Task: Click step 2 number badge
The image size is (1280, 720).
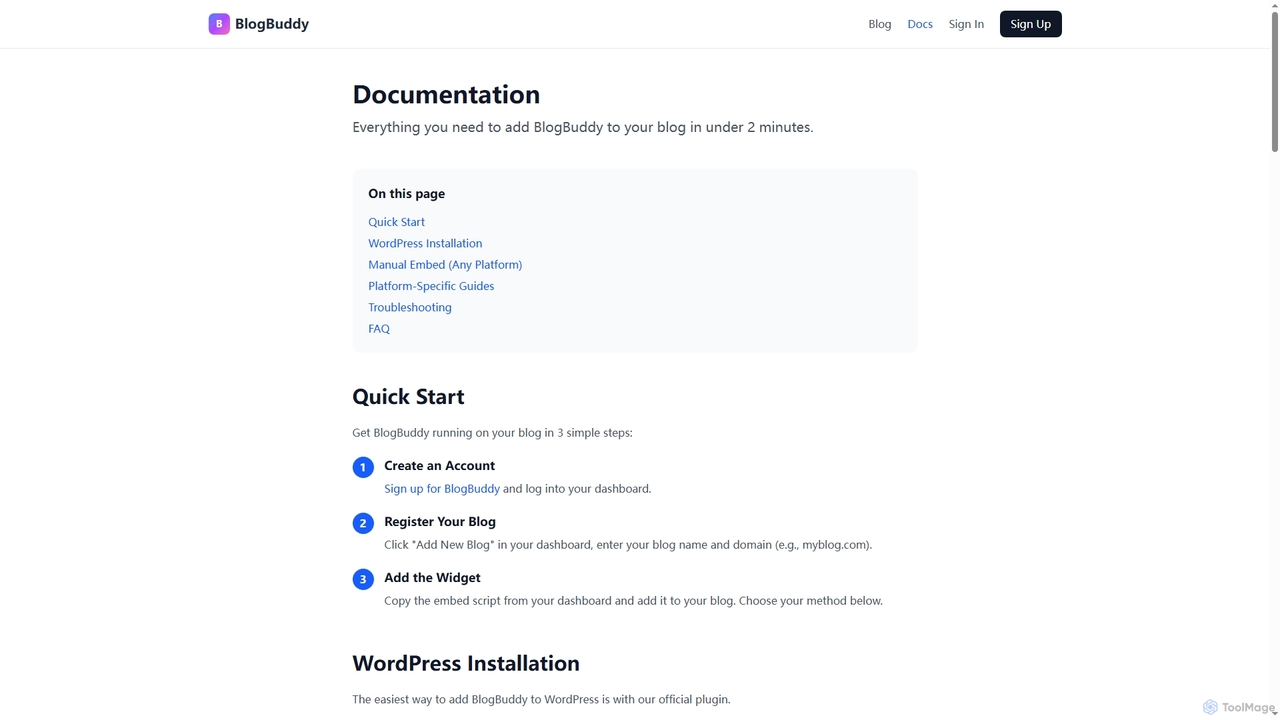Action: (363, 523)
